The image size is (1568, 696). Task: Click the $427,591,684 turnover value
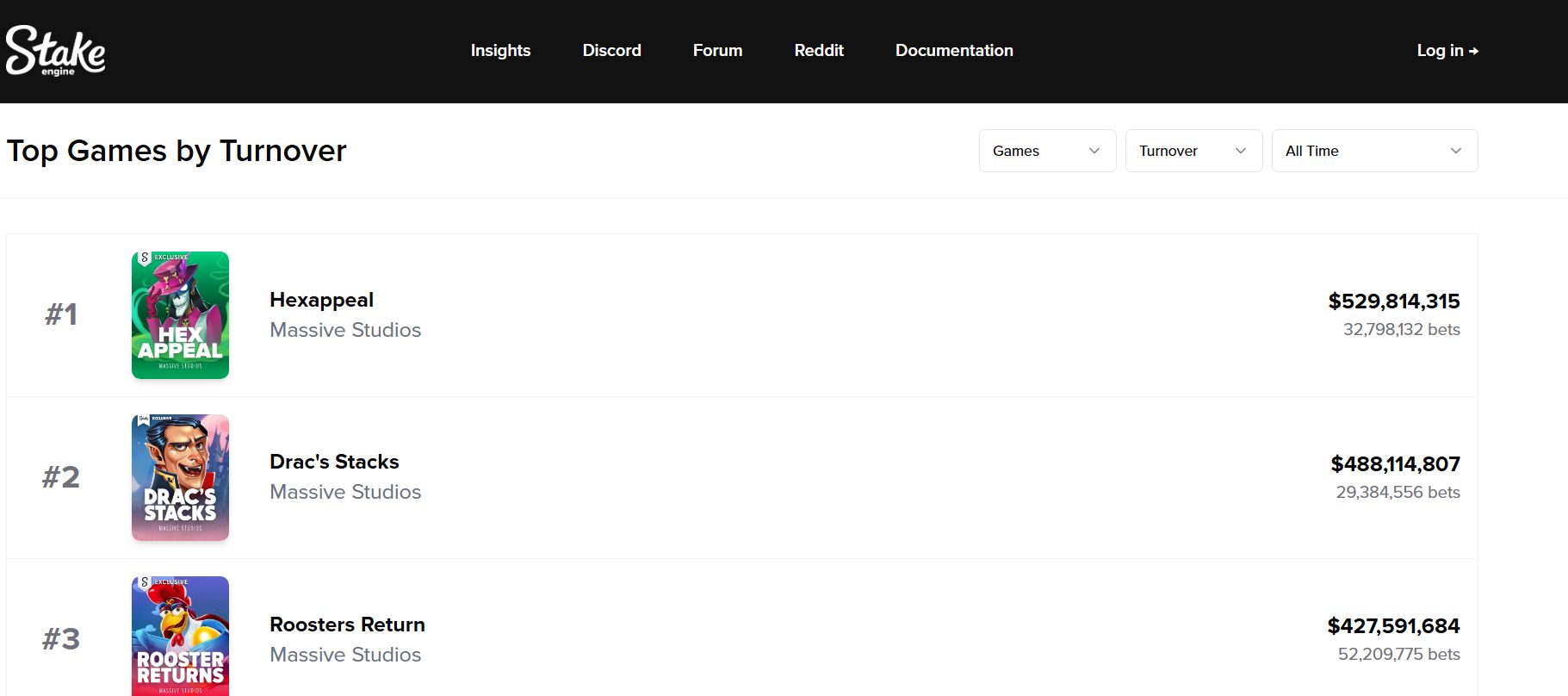coord(1393,626)
